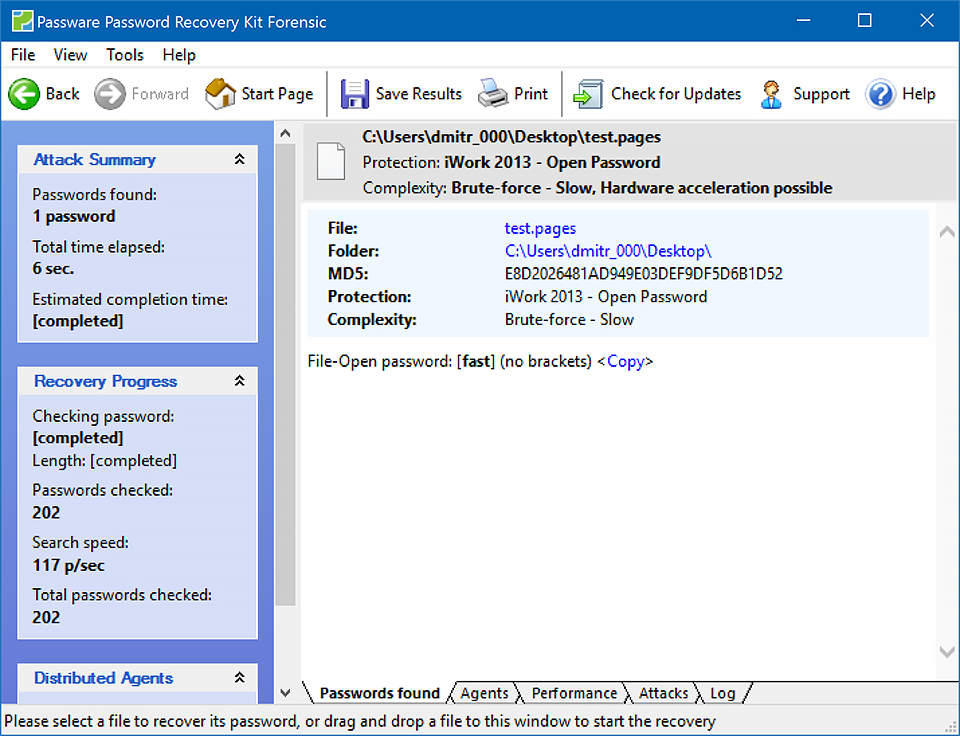Screen dimensions: 960x736
Task: Collapse the Recovery Progress panel
Action: pyautogui.click(x=239, y=381)
